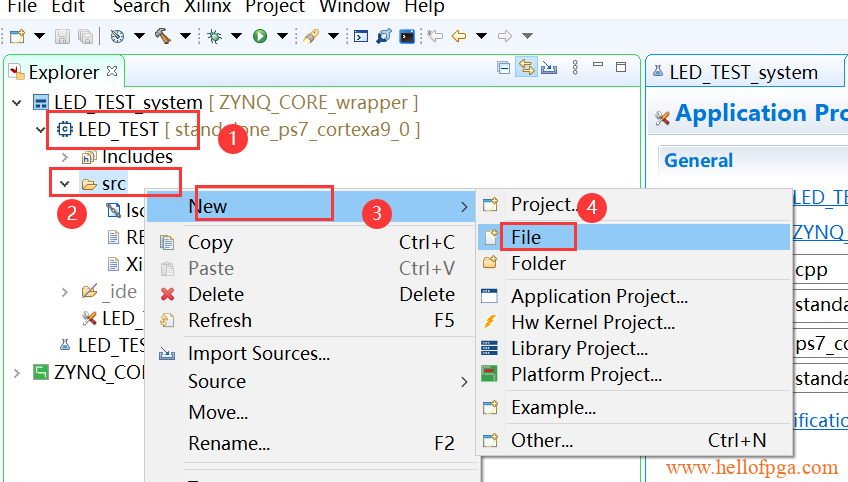Click the Save toolbar icon
The width and height of the screenshot is (848, 482).
(62, 36)
